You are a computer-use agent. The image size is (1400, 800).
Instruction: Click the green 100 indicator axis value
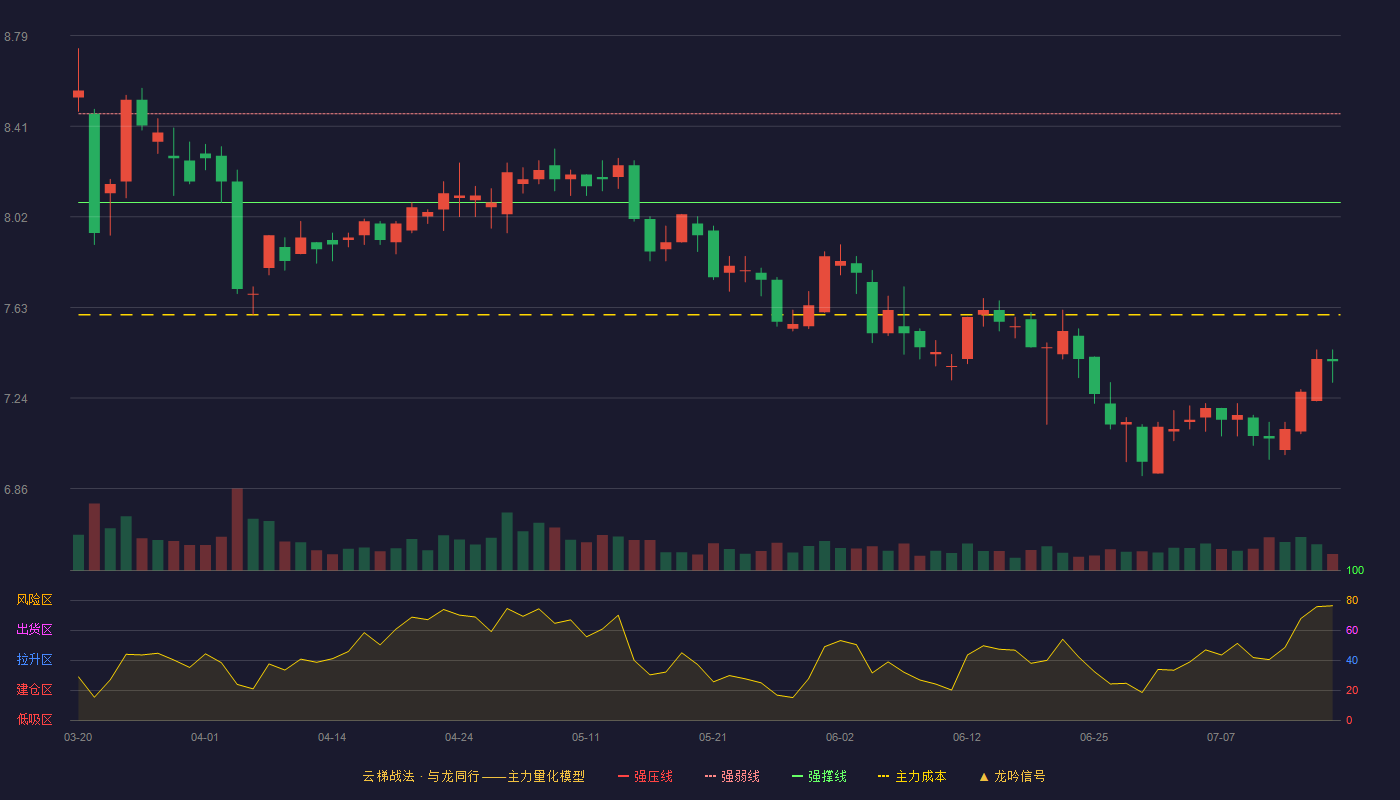1355,571
